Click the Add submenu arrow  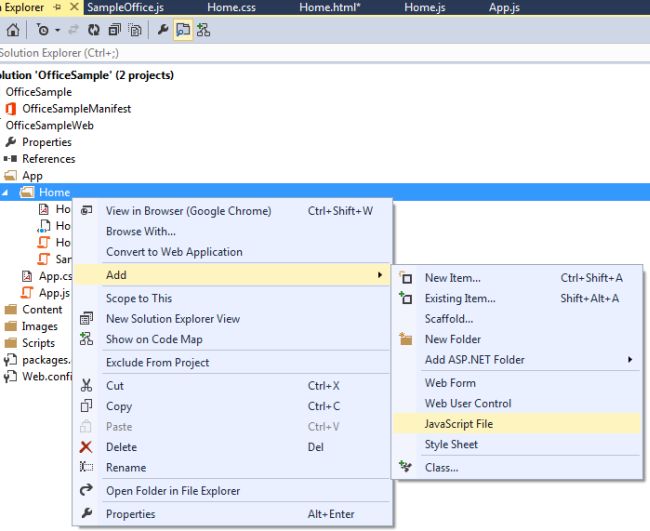click(380, 275)
